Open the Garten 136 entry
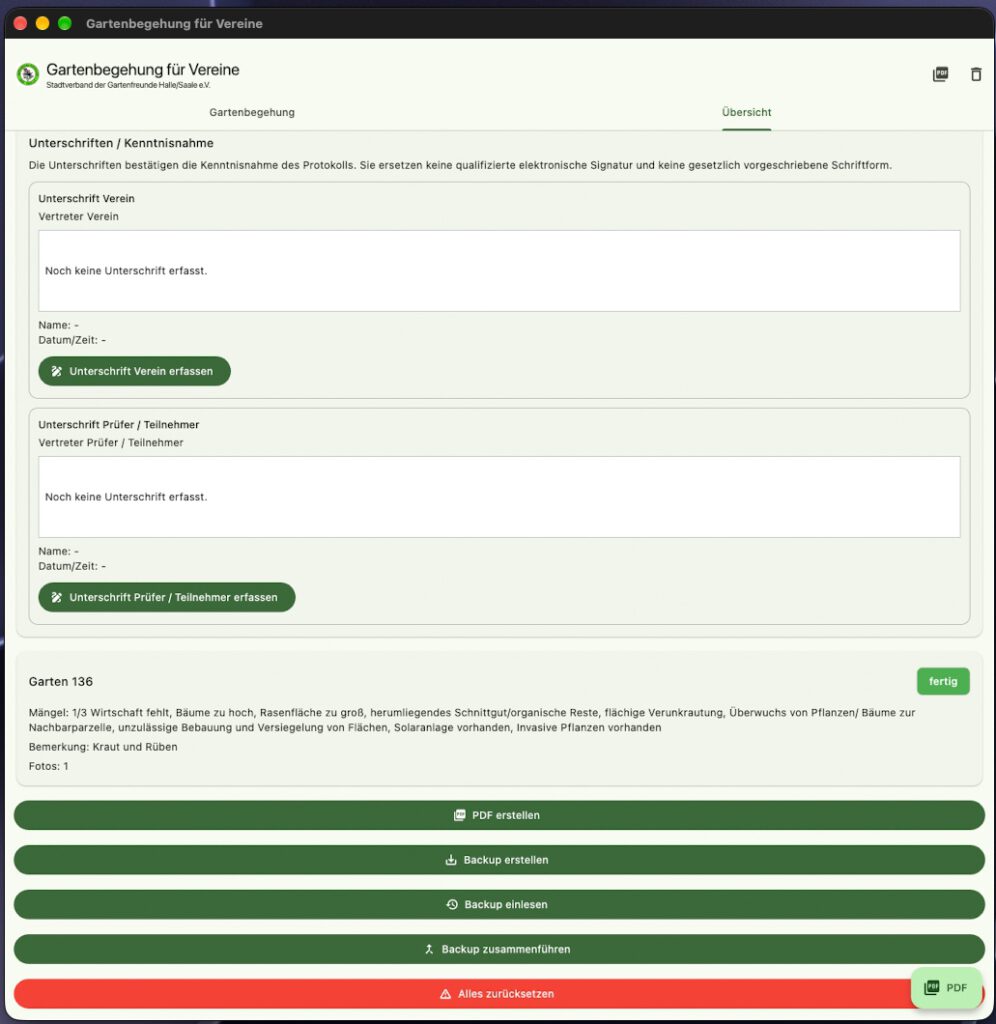The height and width of the screenshot is (1024, 996). click(499, 718)
